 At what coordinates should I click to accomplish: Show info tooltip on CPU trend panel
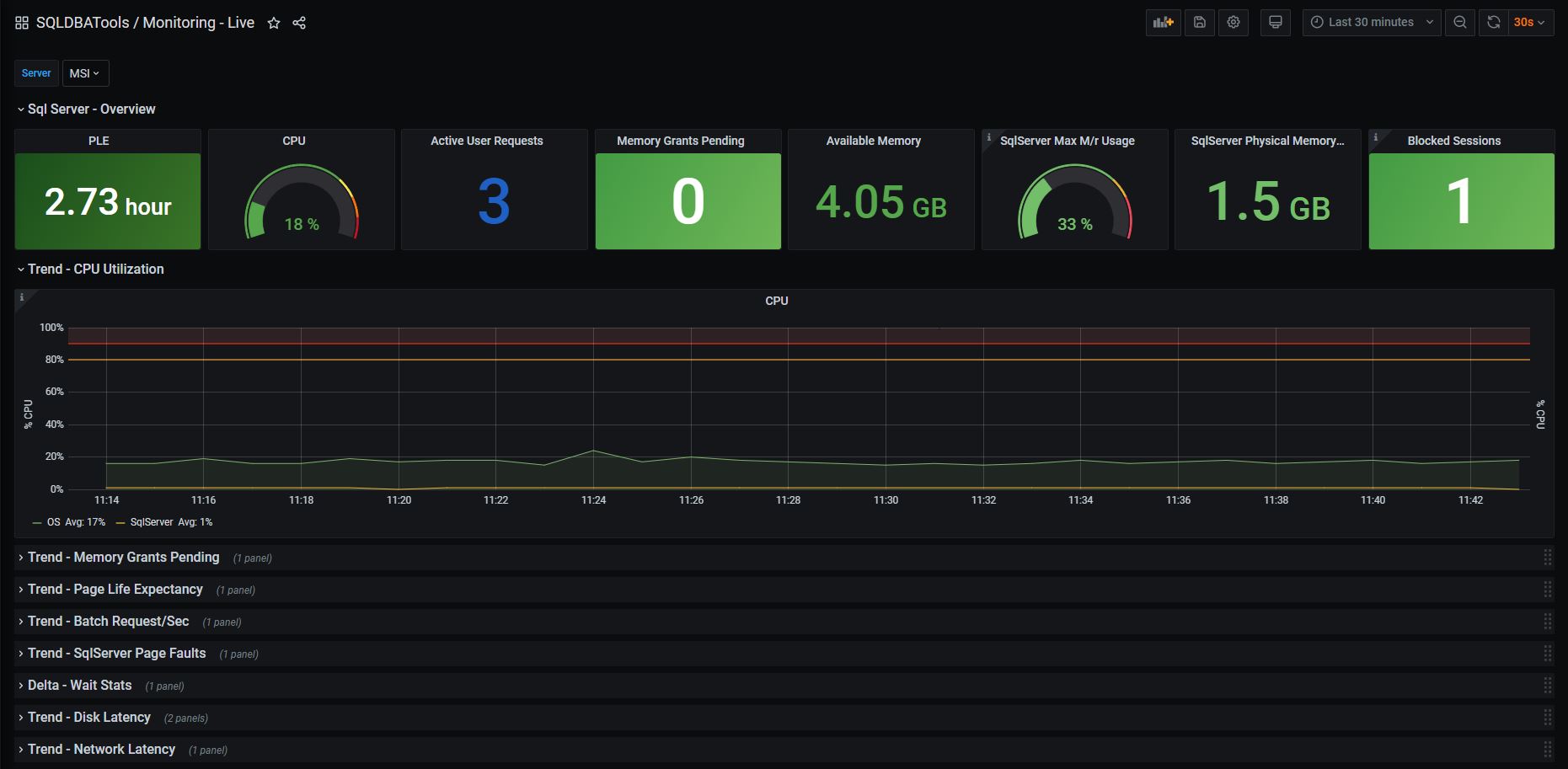click(22, 297)
